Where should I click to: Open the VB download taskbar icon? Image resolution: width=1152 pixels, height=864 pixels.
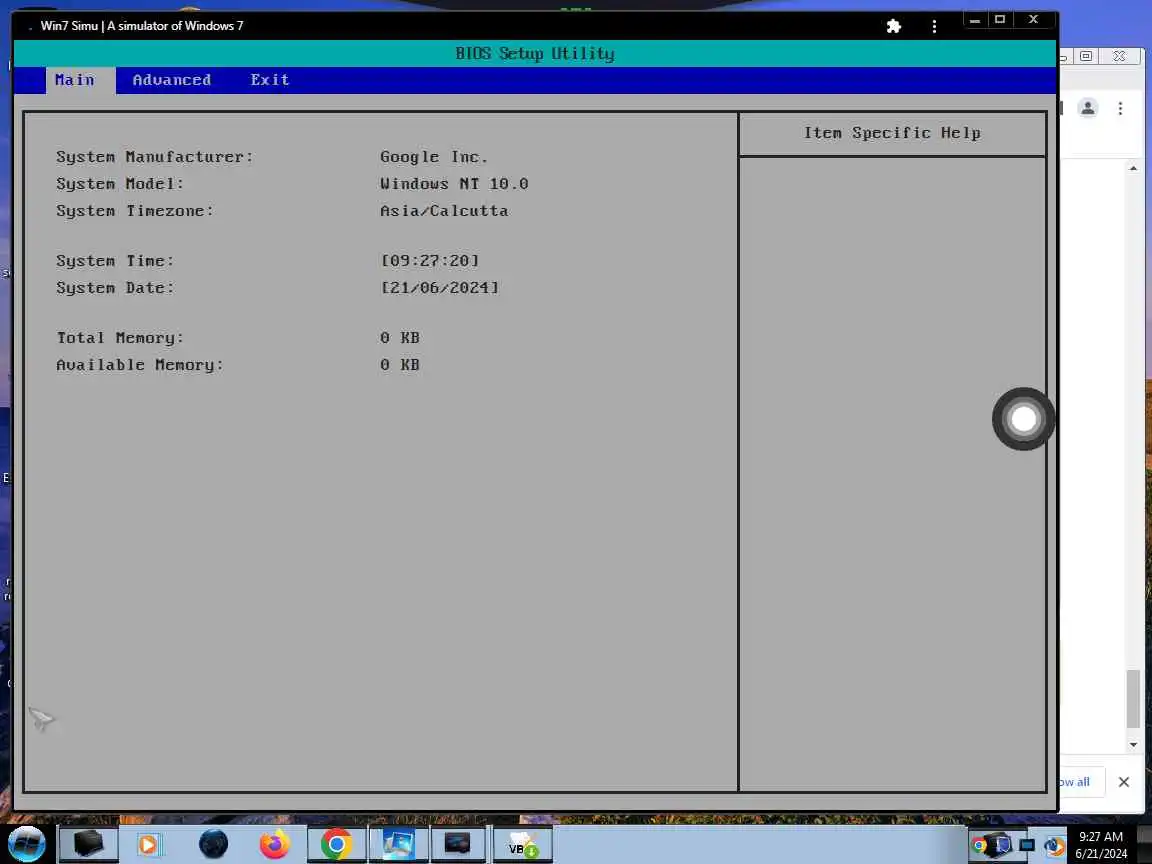coord(522,844)
